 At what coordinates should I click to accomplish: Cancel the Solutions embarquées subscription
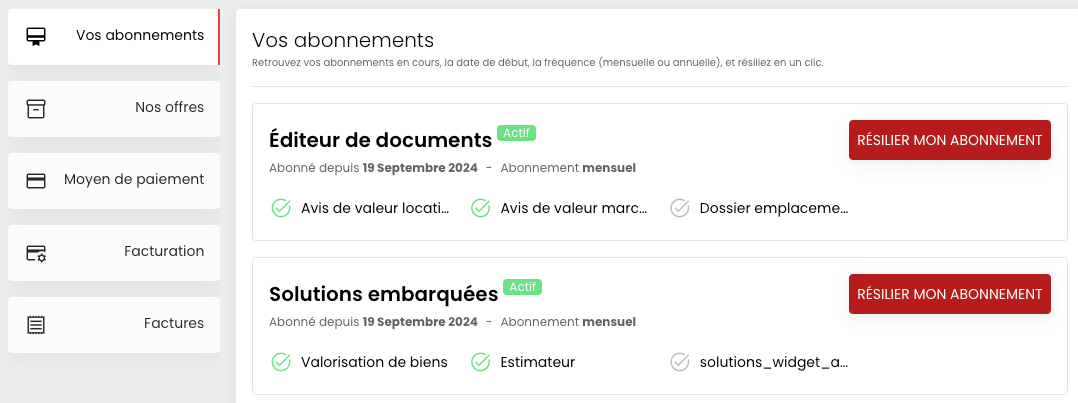(949, 294)
